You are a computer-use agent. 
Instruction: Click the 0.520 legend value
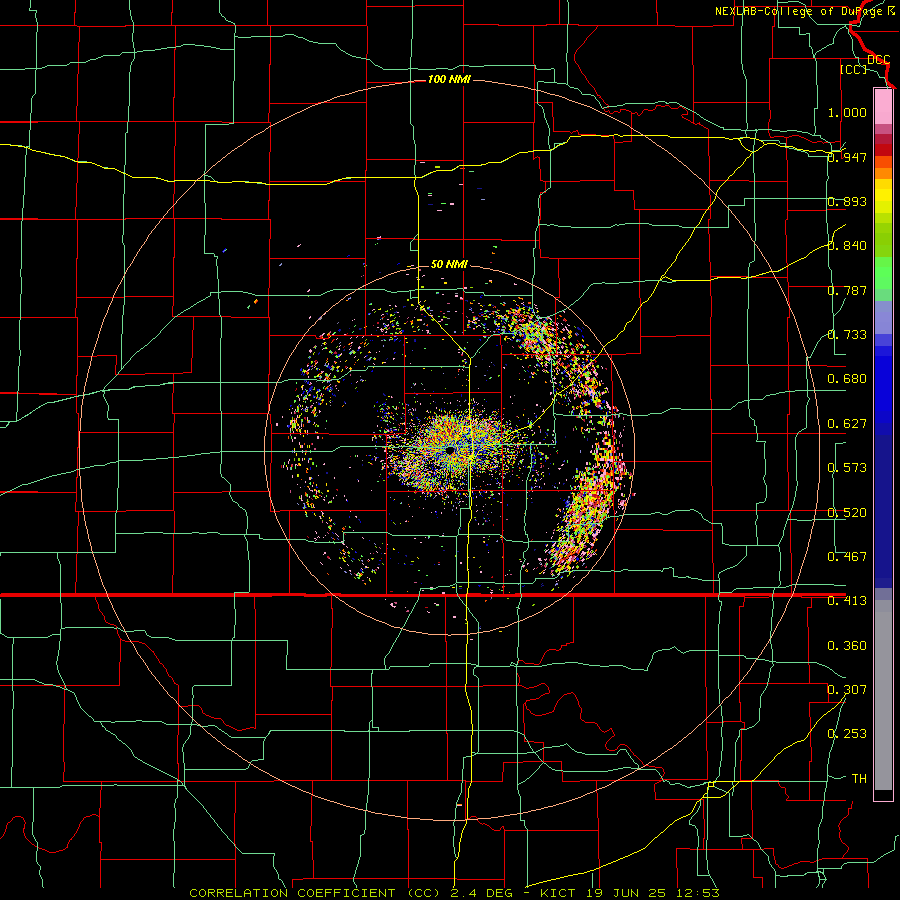(847, 513)
